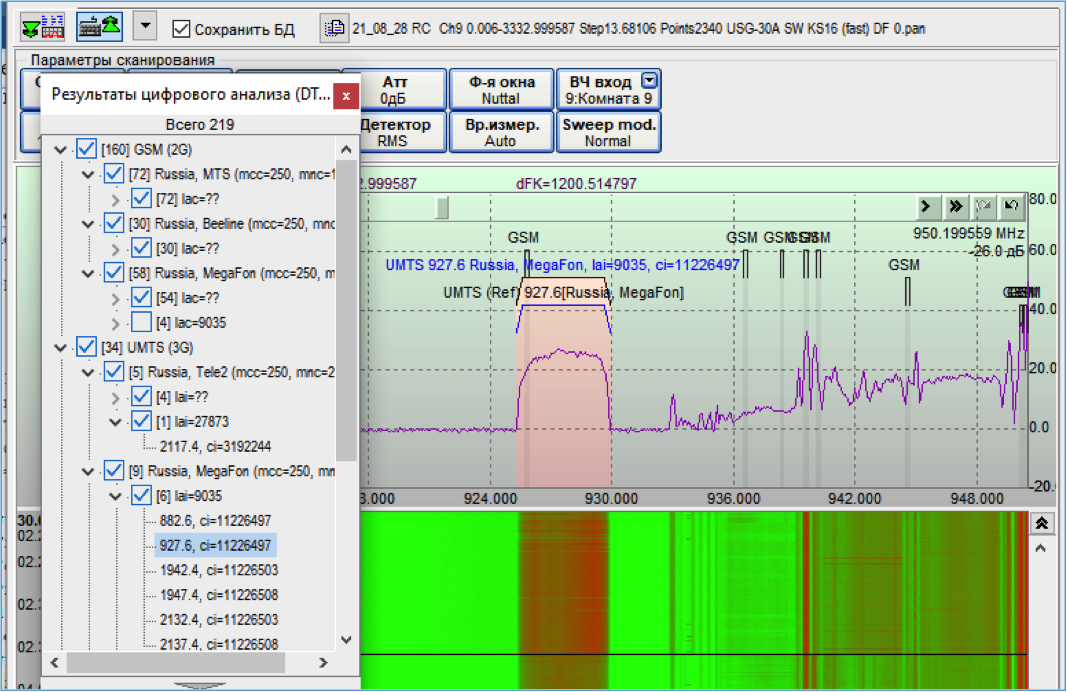Viewport: 1067px width, 692px height.
Task: Collapse the [72] Russia, MTS node
Action: 88,174
